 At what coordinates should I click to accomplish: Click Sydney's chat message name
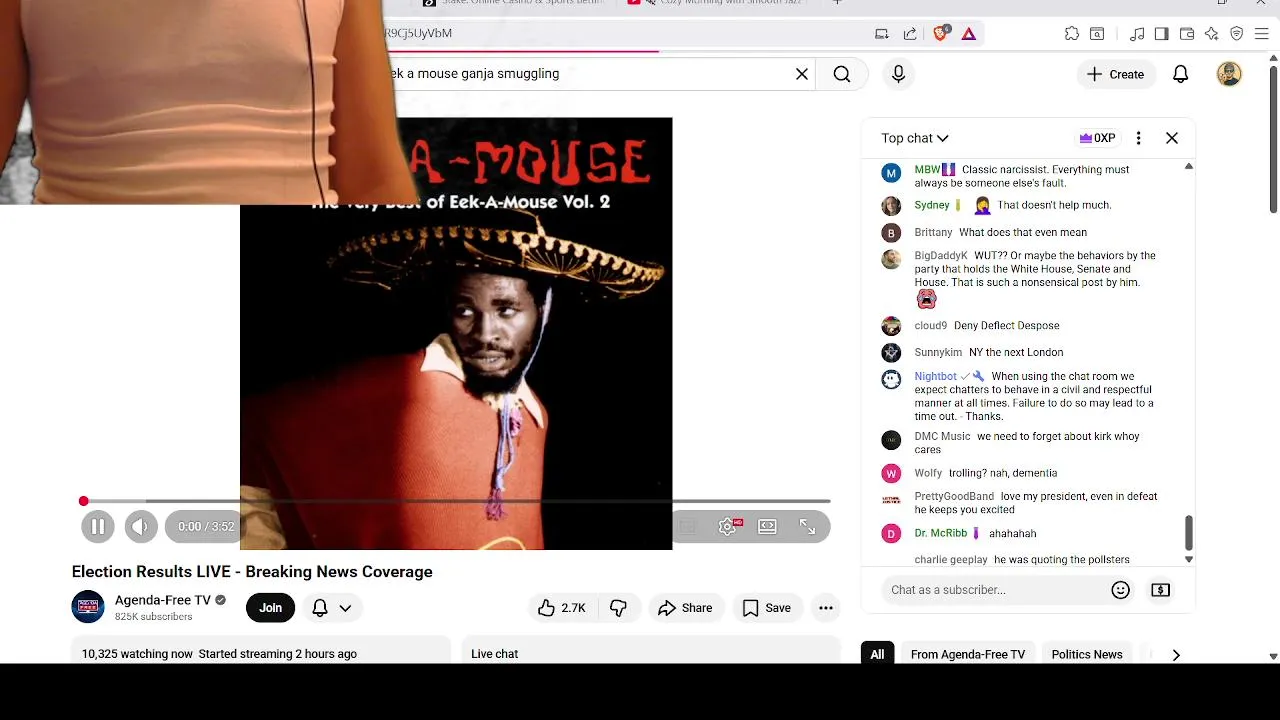(x=932, y=205)
